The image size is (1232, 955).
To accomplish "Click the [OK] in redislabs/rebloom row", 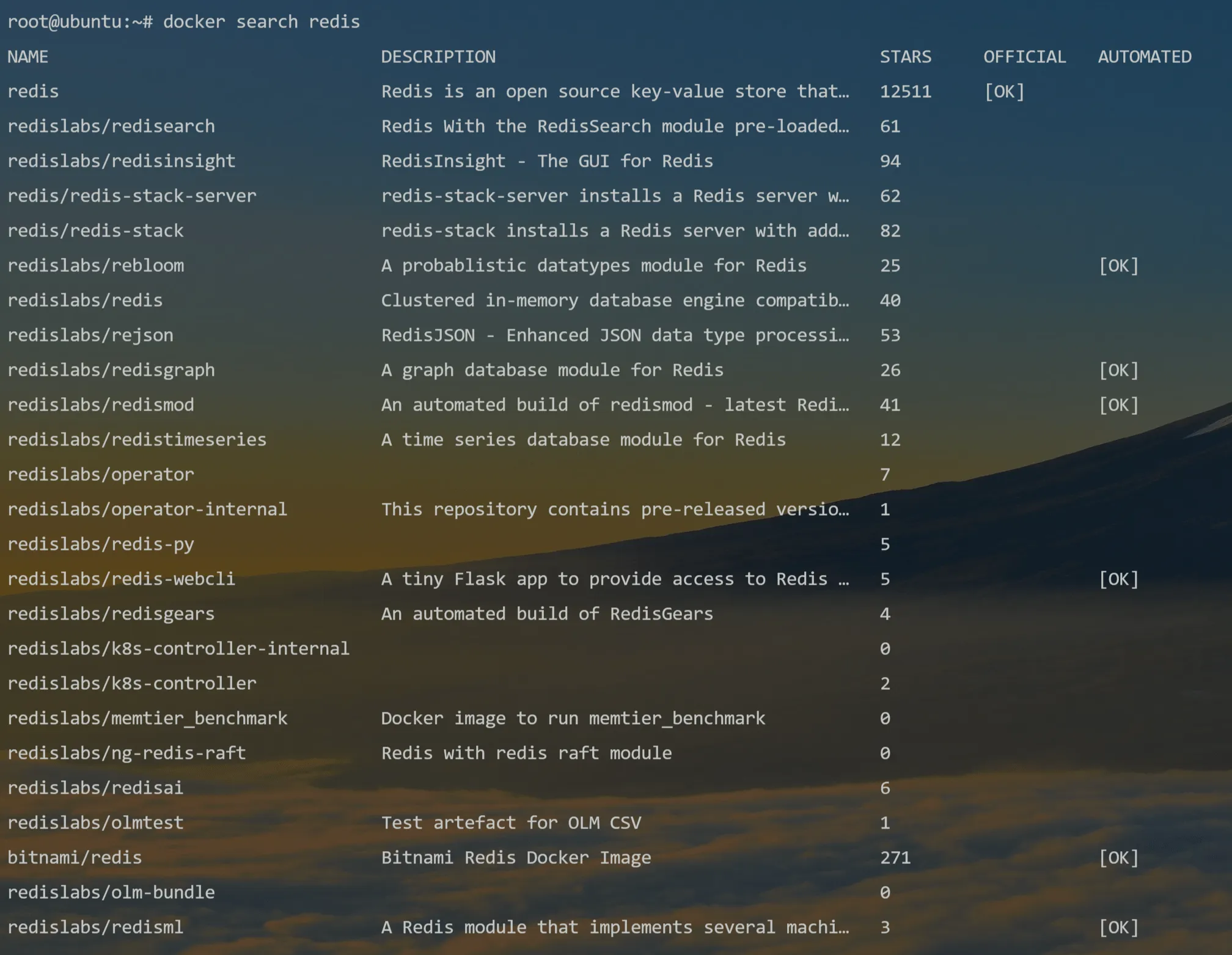I will 1119,266.
